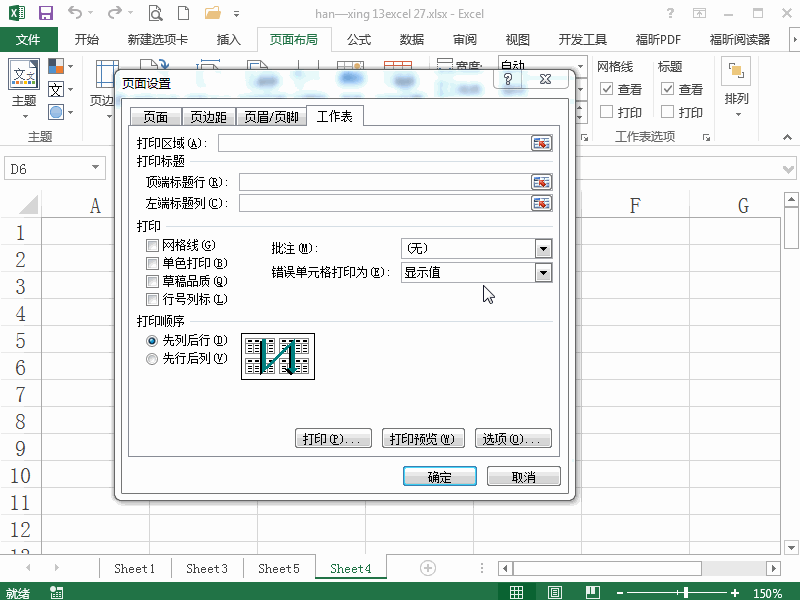Image resolution: width=800 pixels, height=600 pixels.
Task: Confirm settings with the 确定 button
Action: (x=439, y=475)
